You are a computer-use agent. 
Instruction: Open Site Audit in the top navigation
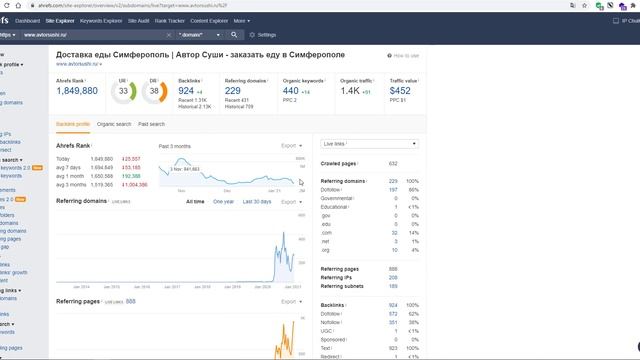138,21
